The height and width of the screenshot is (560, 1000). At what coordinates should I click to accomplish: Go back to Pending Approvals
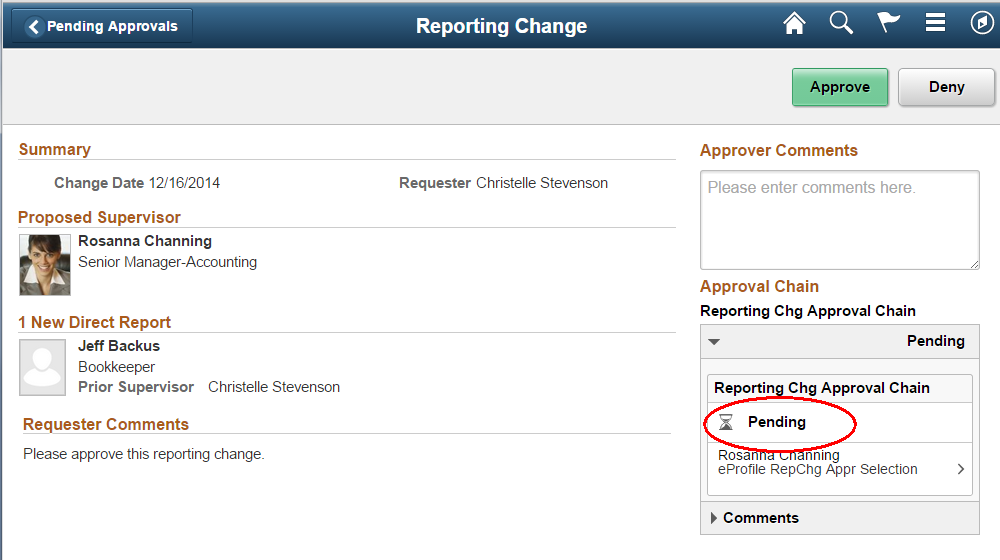(102, 27)
